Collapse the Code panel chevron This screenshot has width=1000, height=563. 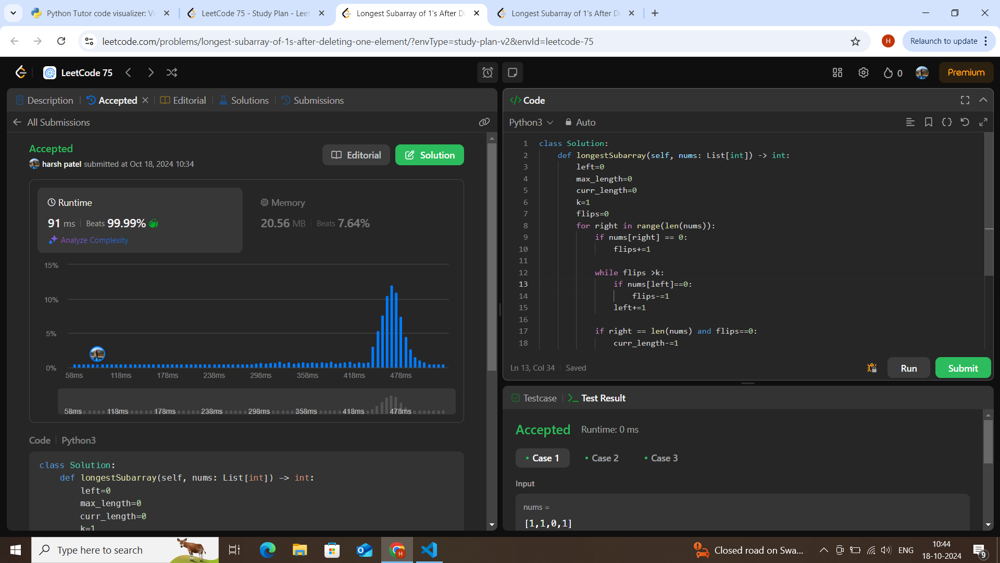point(983,100)
